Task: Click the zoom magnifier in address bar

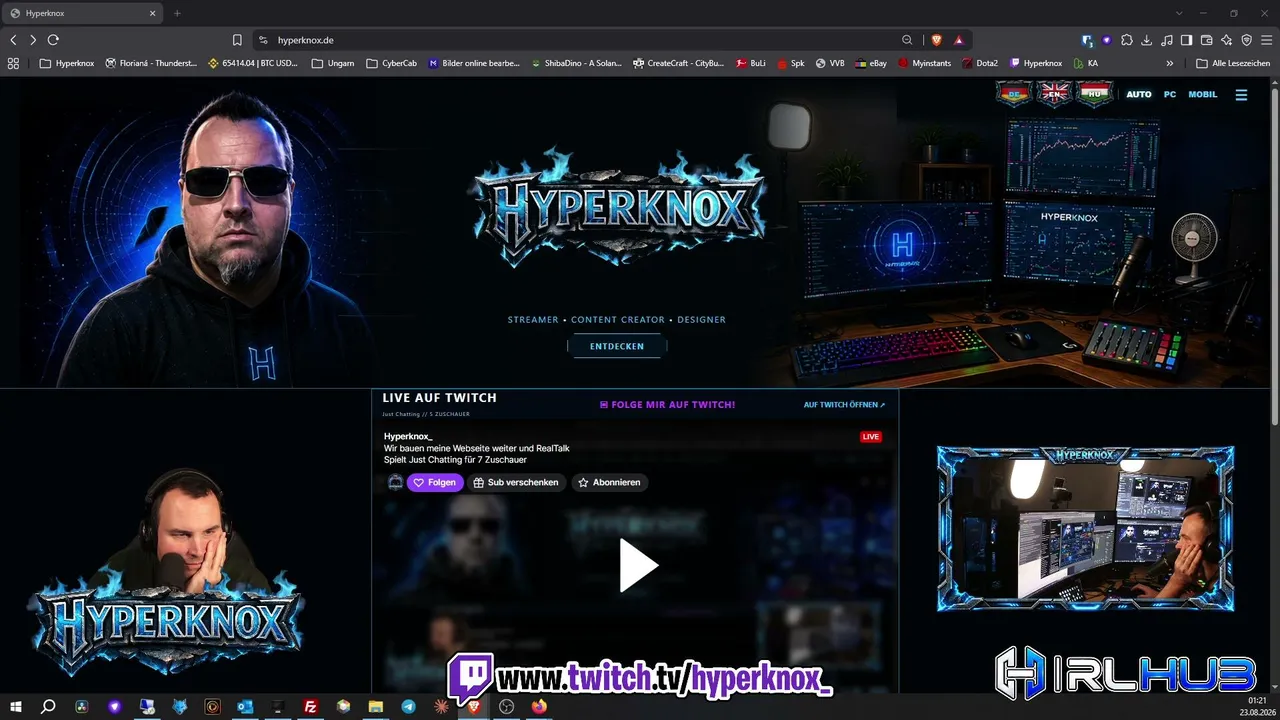Action: tap(907, 40)
